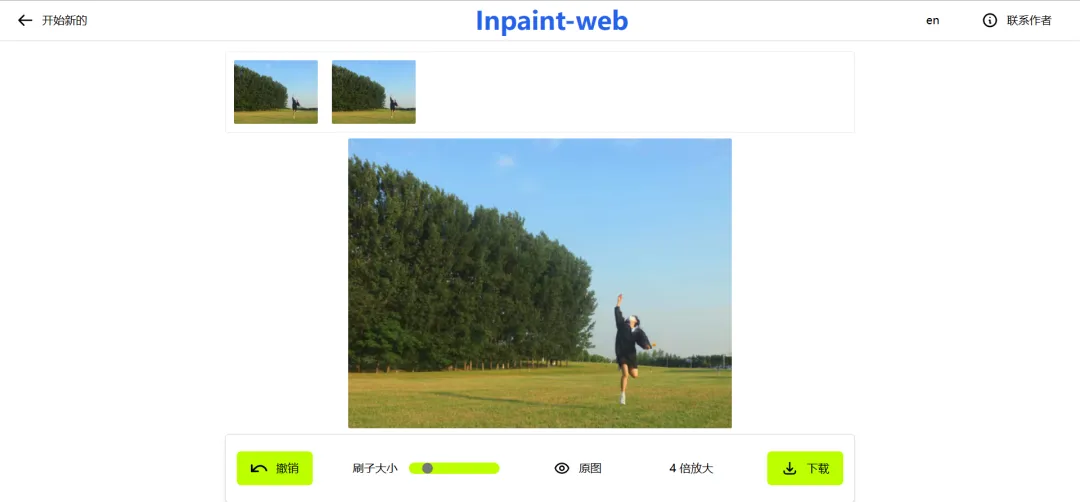Switch language with the en button
Image resolution: width=1080 pixels, height=502 pixels.
coord(933,21)
